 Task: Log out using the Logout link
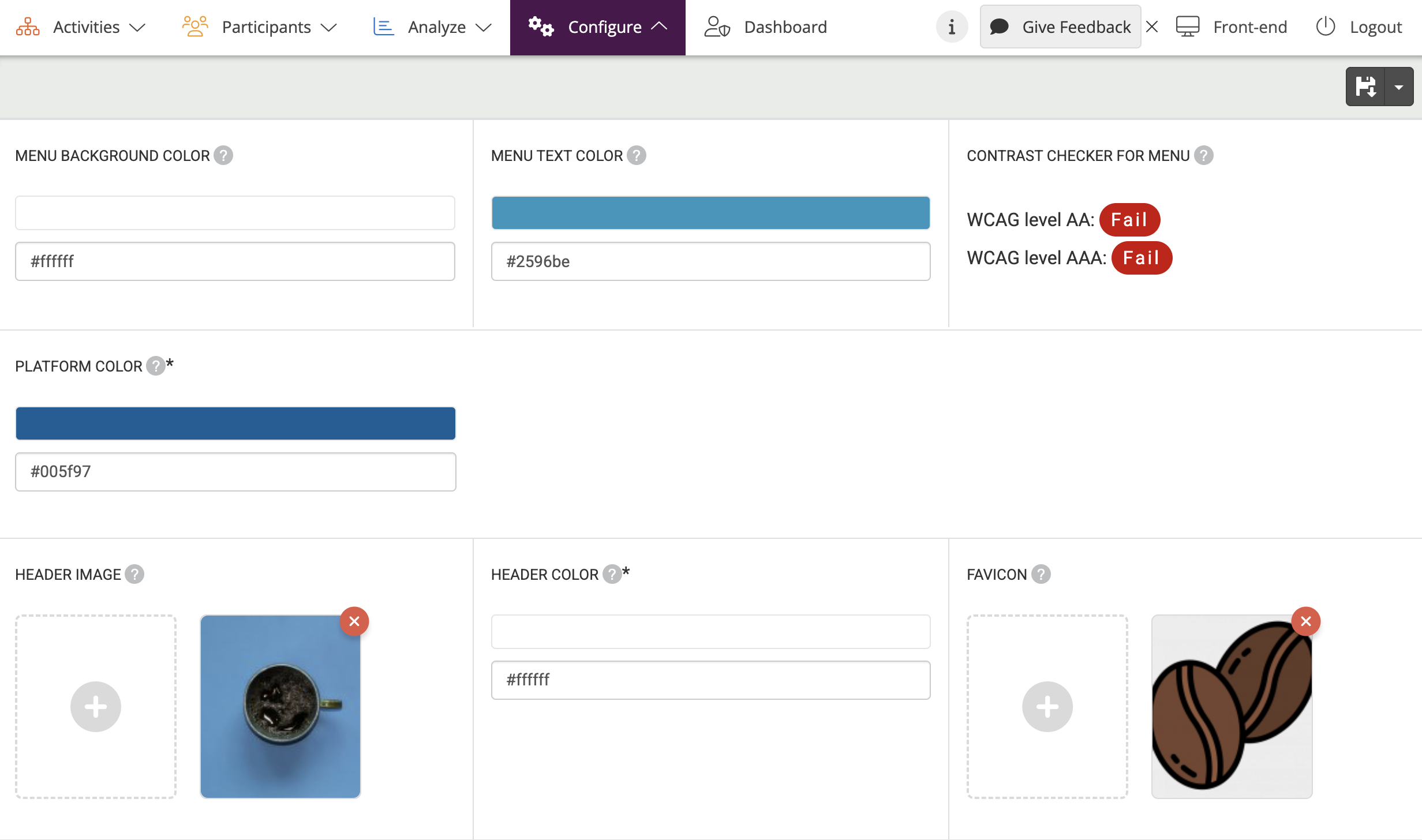1359,27
